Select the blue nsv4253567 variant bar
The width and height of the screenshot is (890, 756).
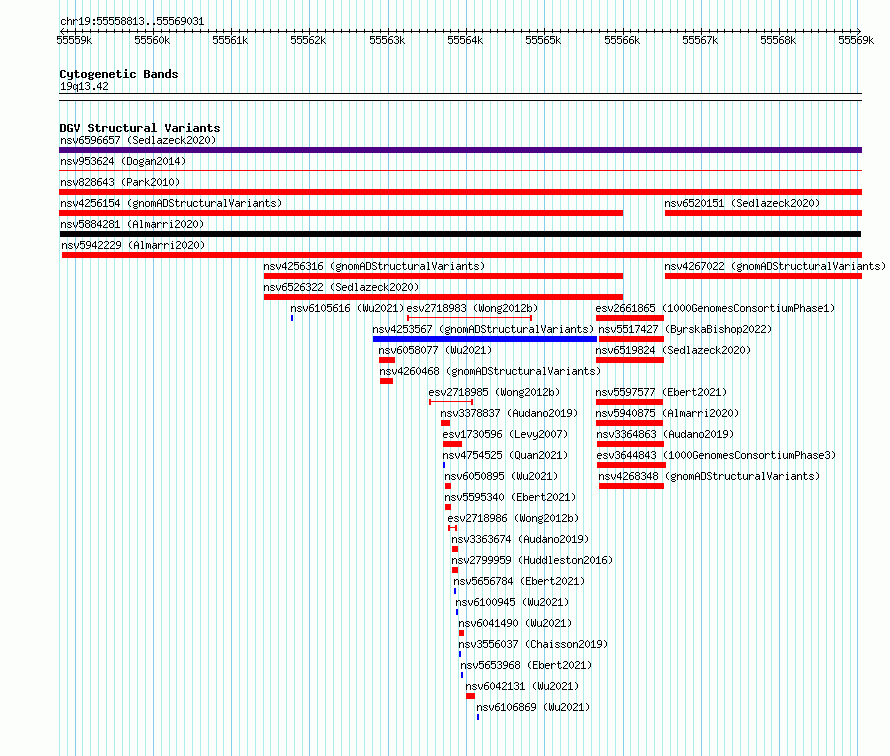click(485, 339)
